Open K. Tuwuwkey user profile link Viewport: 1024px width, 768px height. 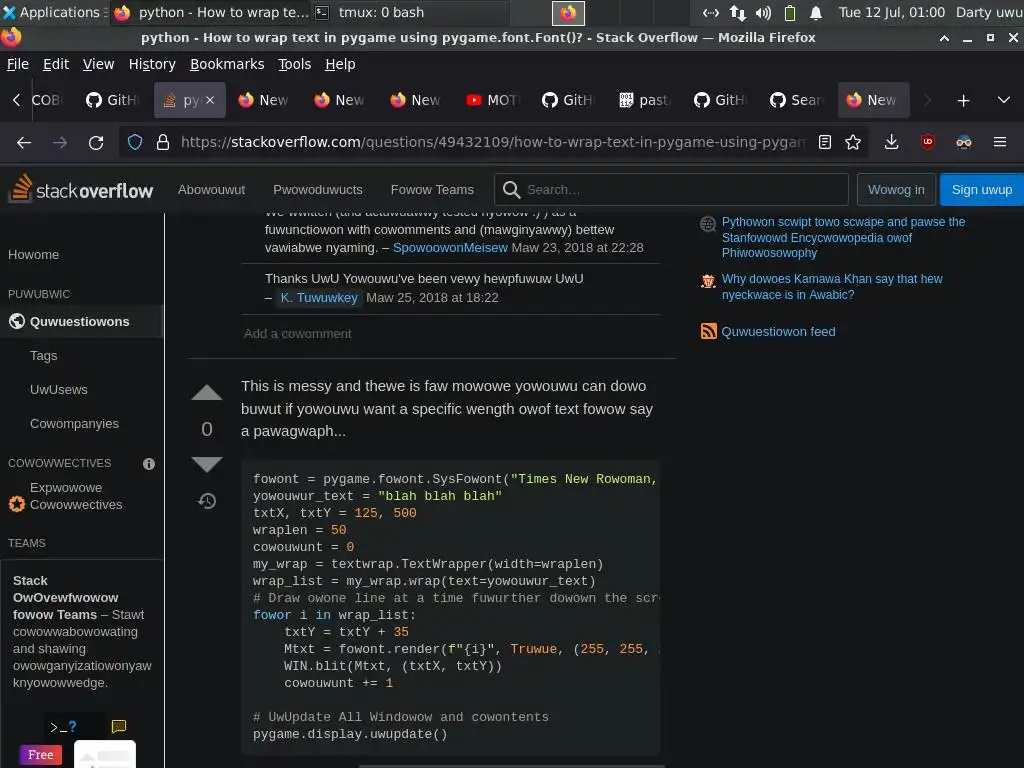[319, 297]
